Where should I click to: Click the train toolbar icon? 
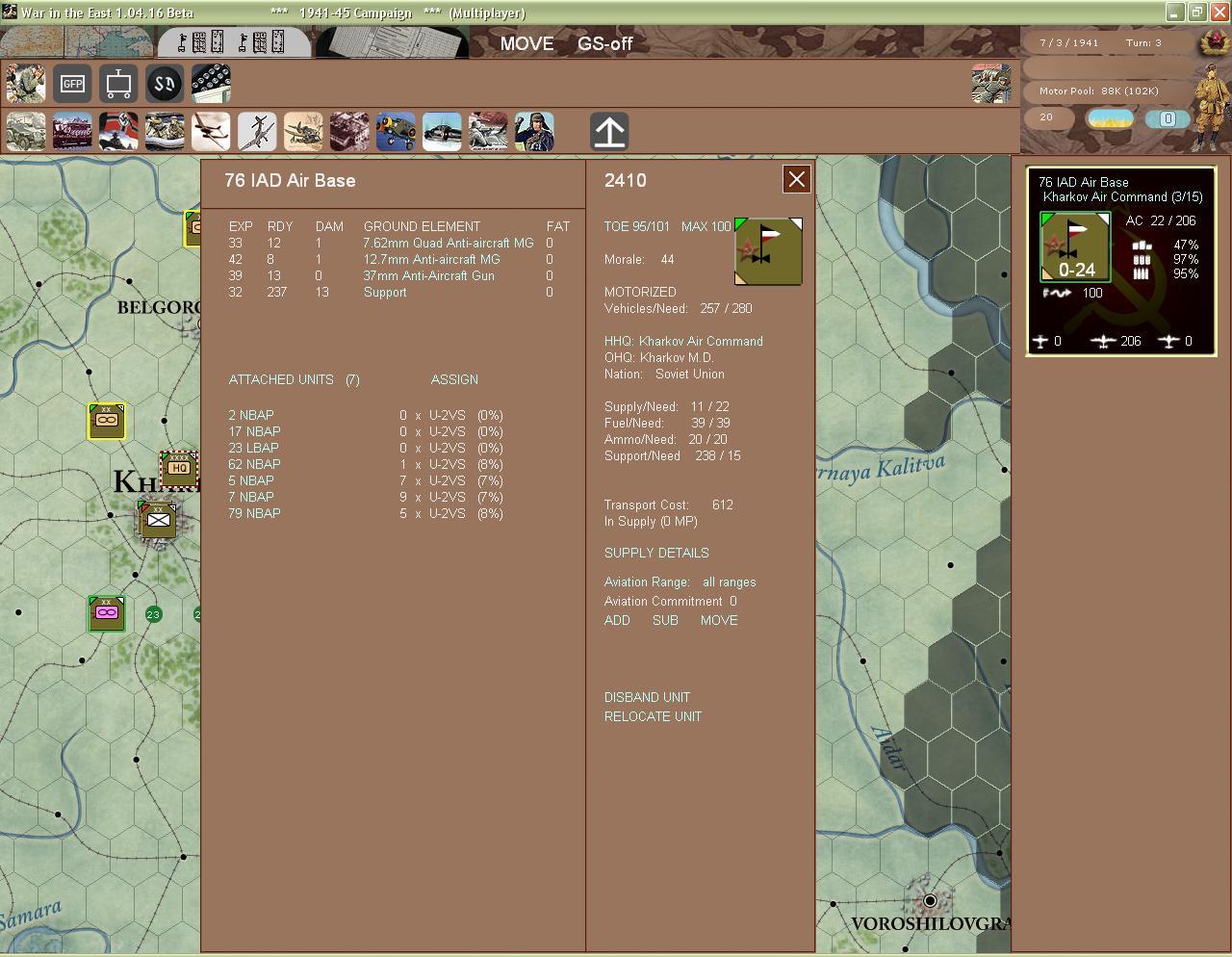point(72,132)
